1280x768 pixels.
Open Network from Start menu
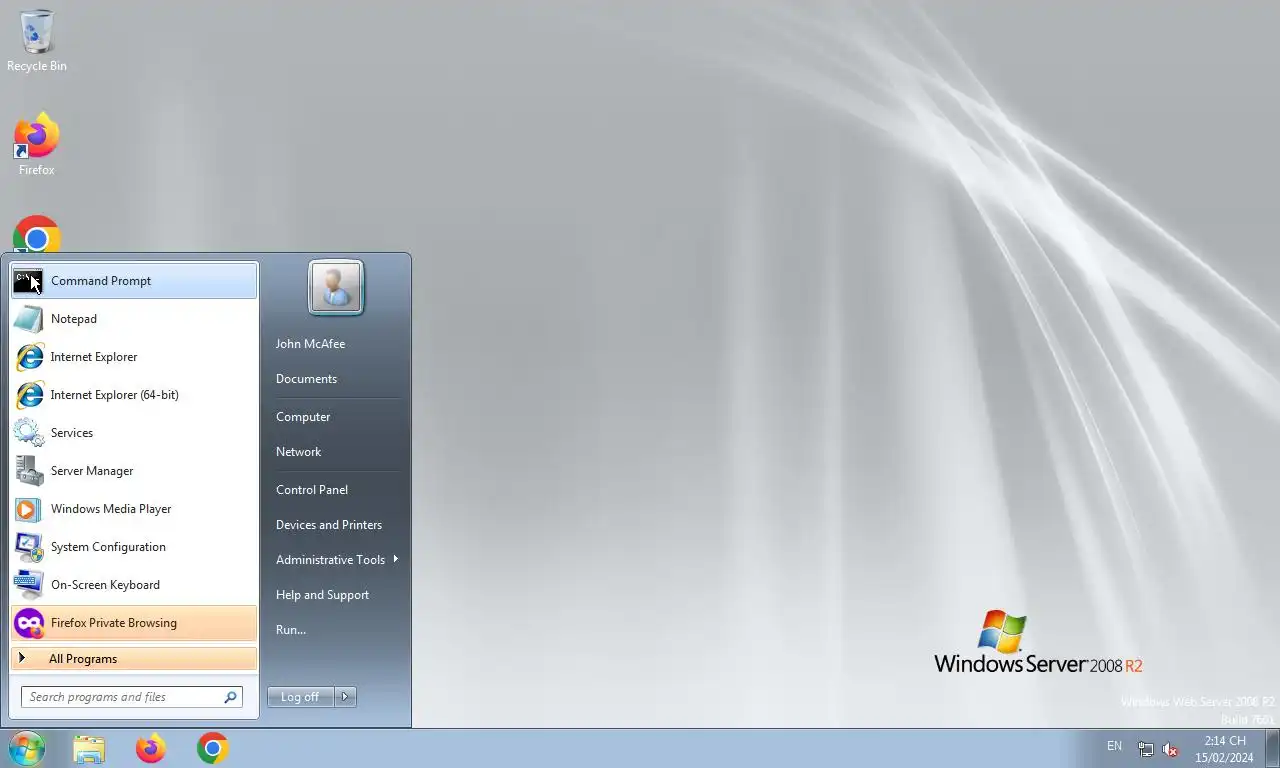[298, 452]
